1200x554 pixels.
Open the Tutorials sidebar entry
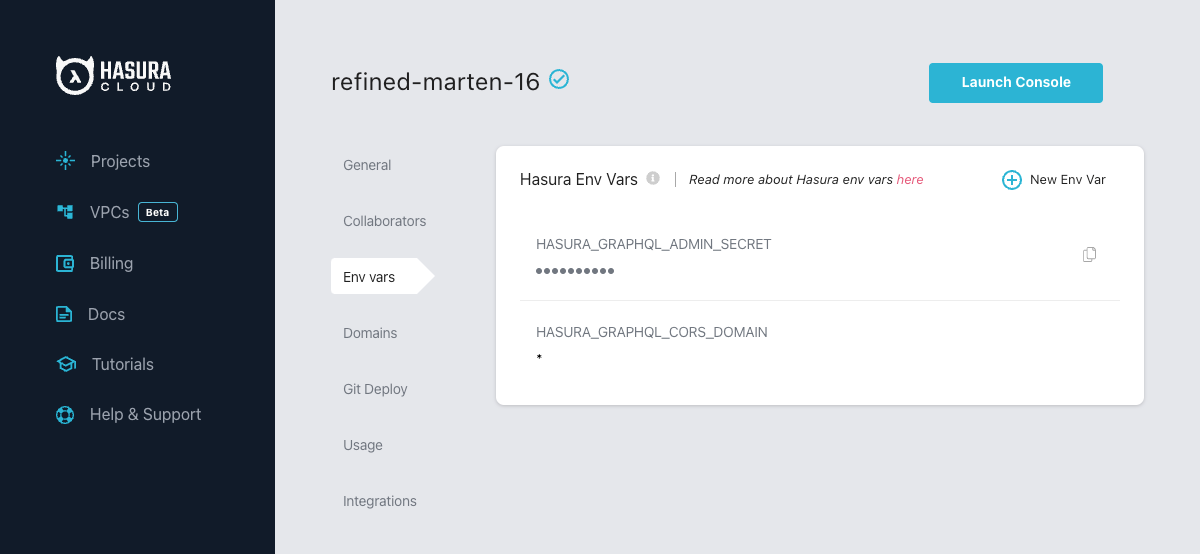point(122,364)
